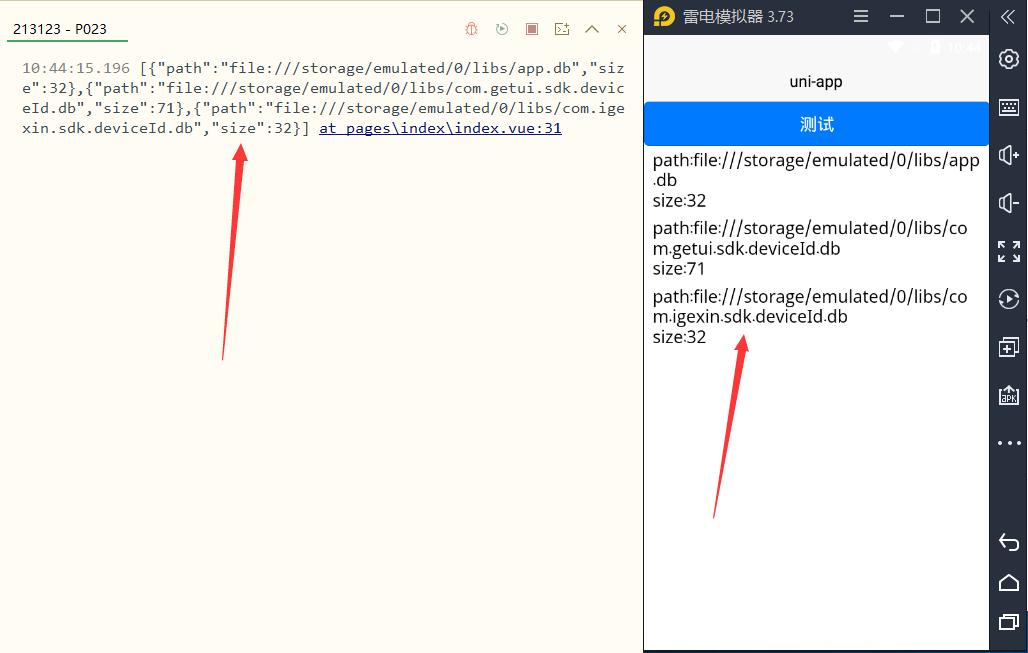This screenshot has width=1028, height=653.
Task: Select the 213123 - P023 console tab
Action: click(60, 29)
